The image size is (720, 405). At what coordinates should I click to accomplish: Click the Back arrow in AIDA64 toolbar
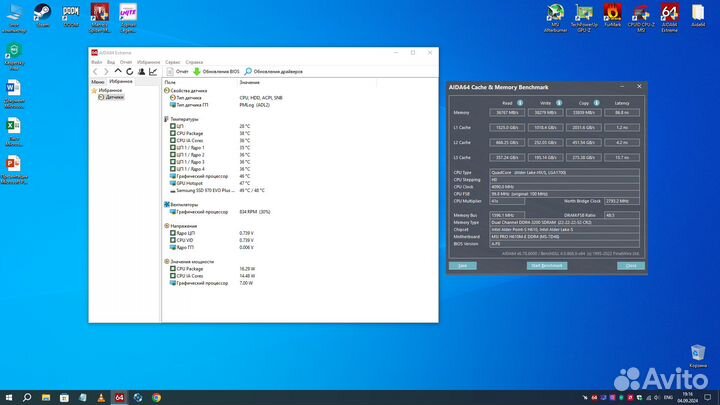(x=96, y=71)
